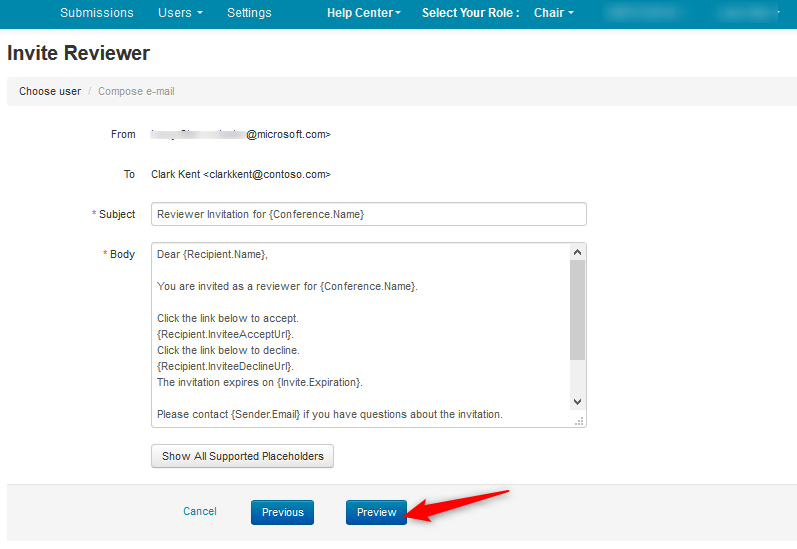The image size is (797, 549).
Task: Click the Please contact {Sender.Email} line
Action: pyautogui.click(x=330, y=414)
